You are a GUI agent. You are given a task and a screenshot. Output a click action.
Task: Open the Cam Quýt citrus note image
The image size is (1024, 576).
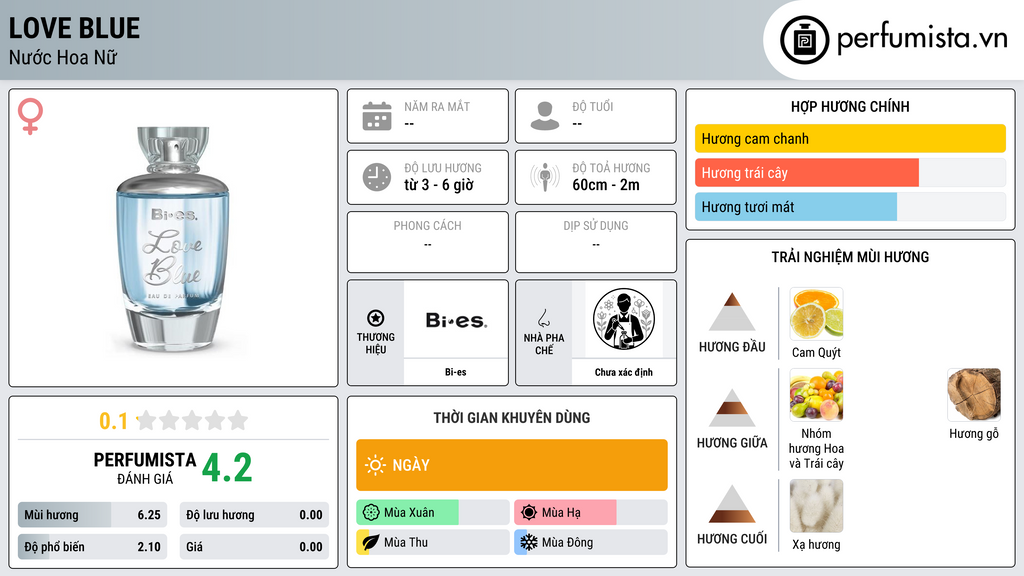(x=816, y=314)
